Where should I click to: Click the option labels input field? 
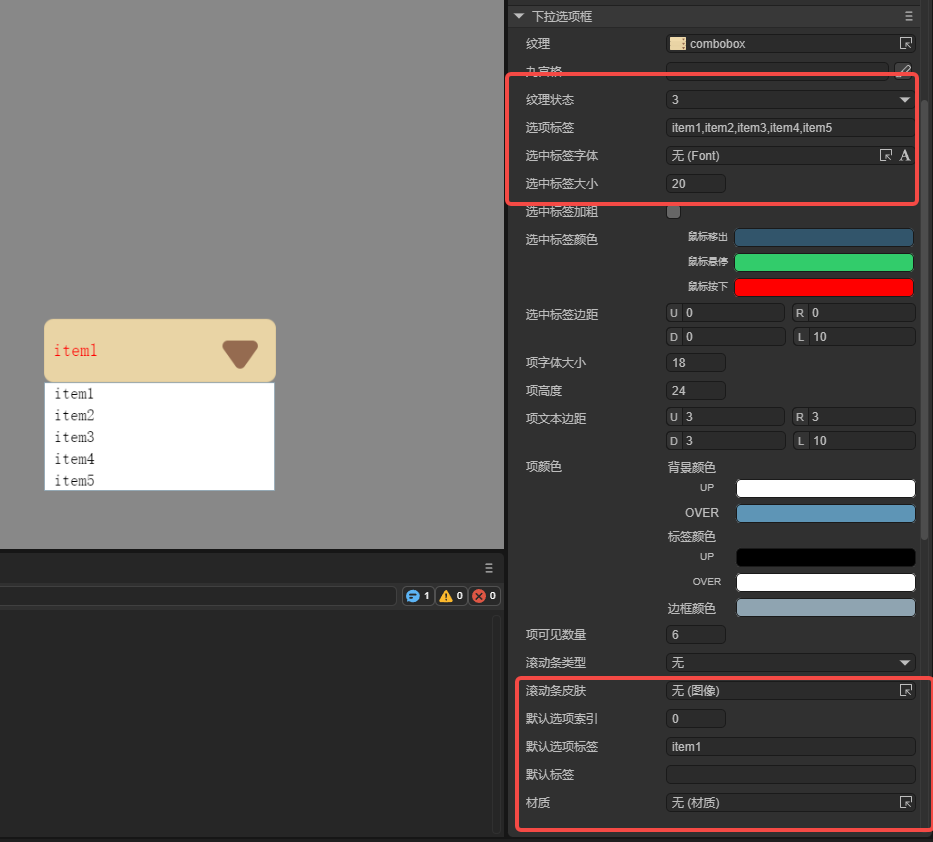click(x=790, y=128)
